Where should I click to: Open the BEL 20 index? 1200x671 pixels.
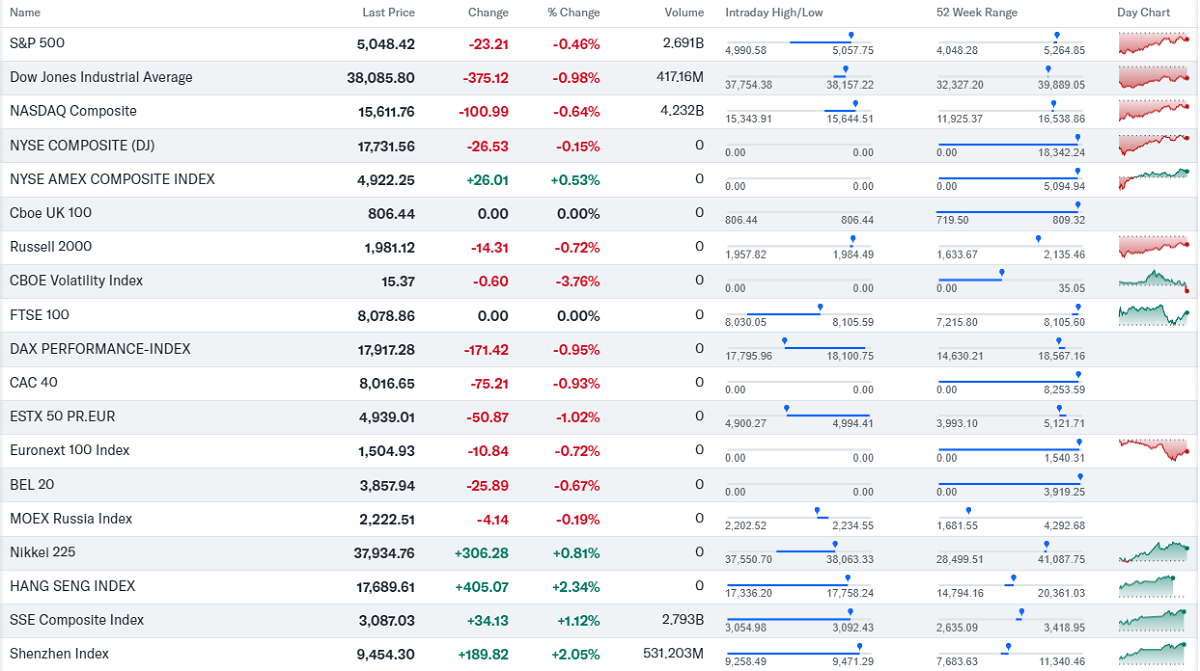point(32,484)
